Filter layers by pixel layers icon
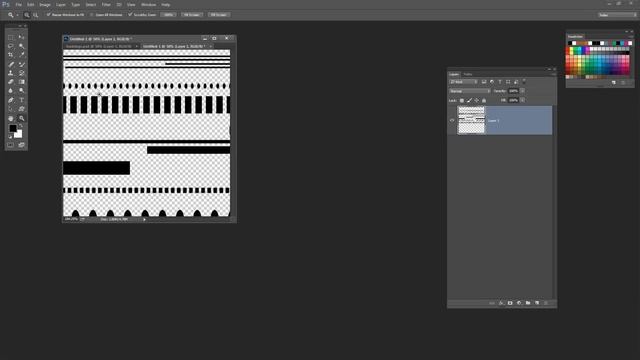 tap(484, 82)
